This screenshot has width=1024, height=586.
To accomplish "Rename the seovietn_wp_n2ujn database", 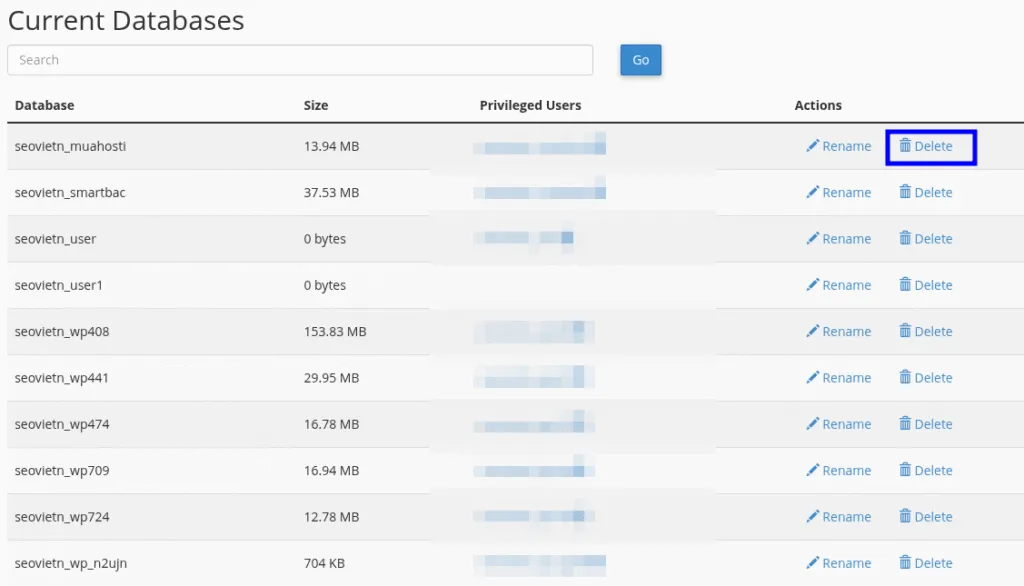I will tap(839, 564).
